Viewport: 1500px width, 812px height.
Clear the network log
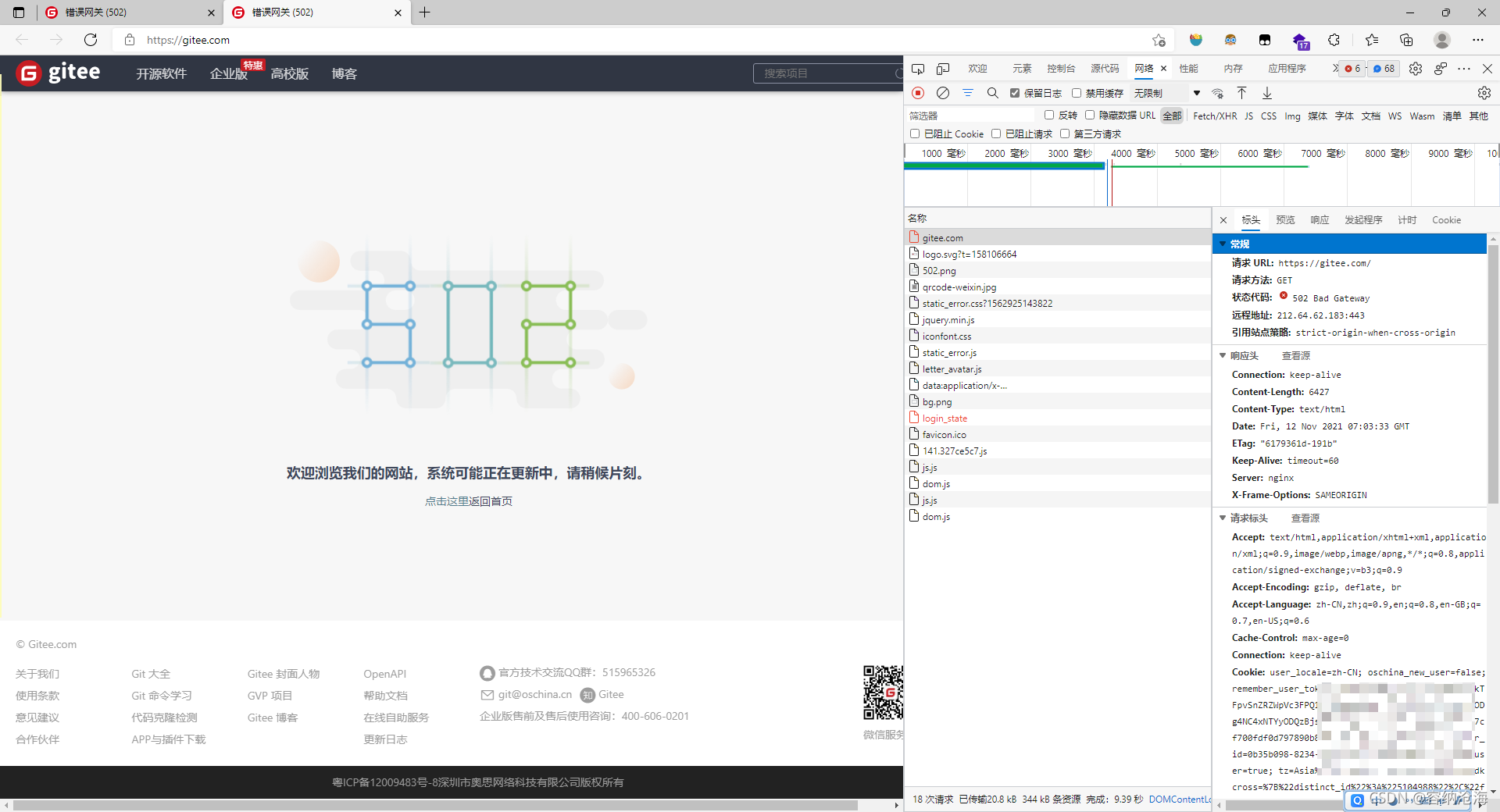[x=943, y=93]
